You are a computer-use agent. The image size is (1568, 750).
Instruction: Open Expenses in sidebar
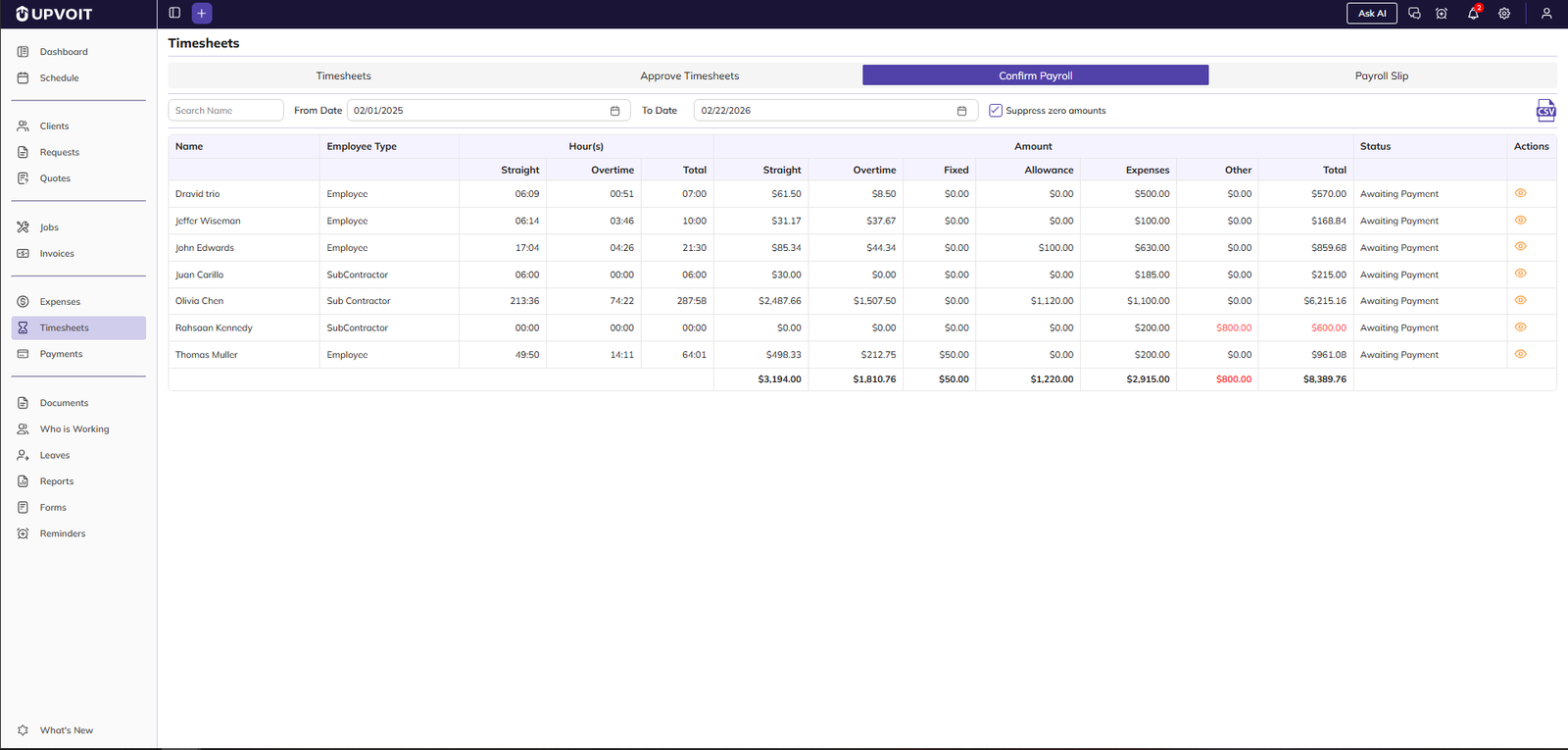78,302
